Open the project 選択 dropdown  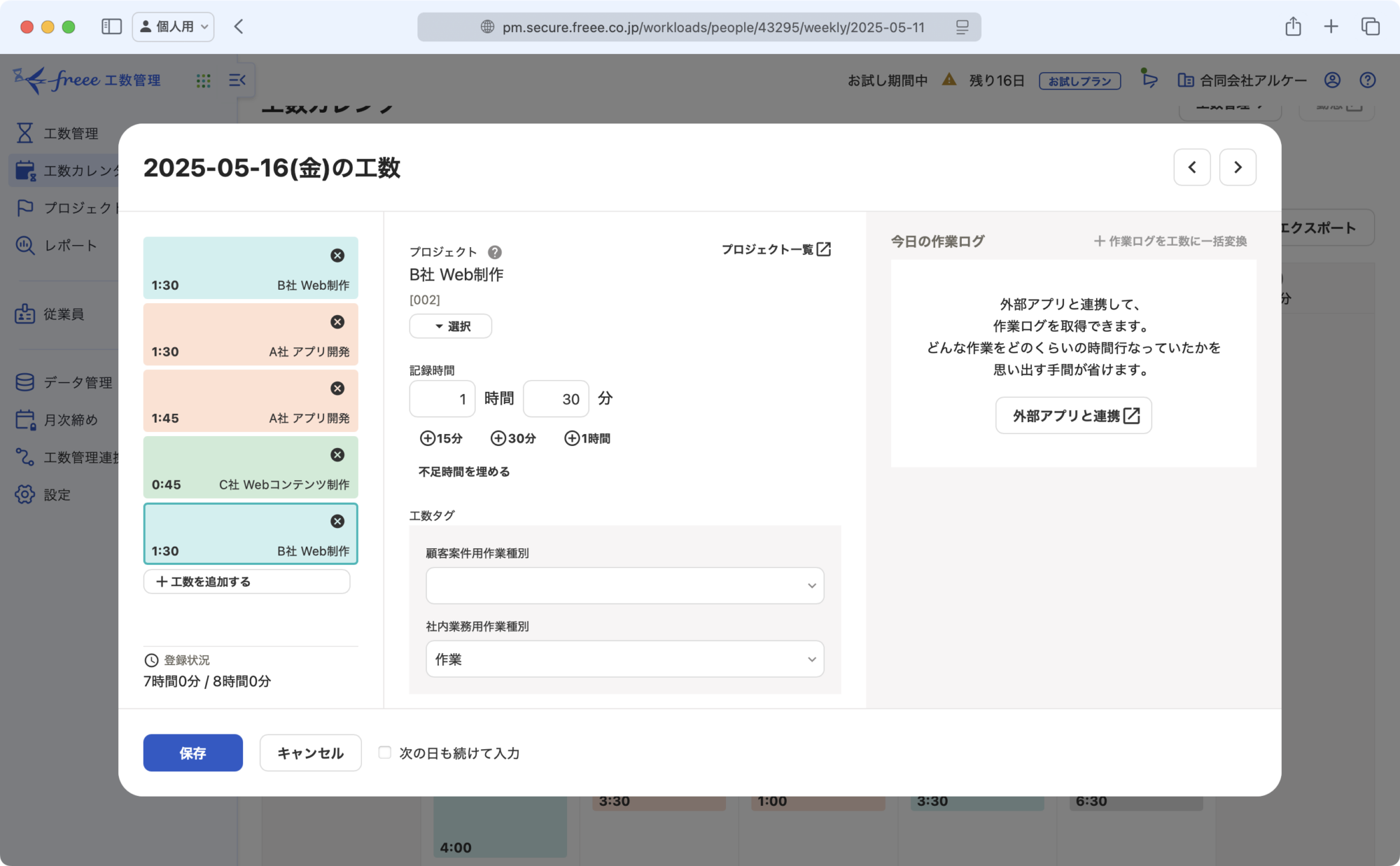[450, 326]
